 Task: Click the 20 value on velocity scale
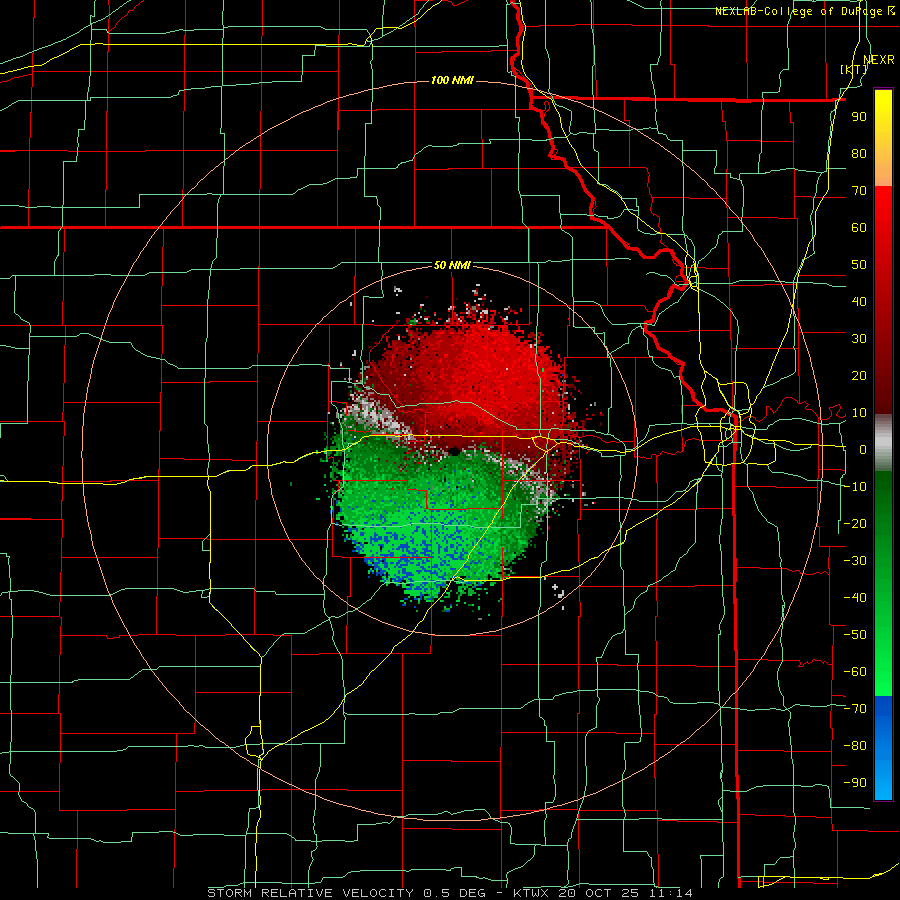coord(859,375)
